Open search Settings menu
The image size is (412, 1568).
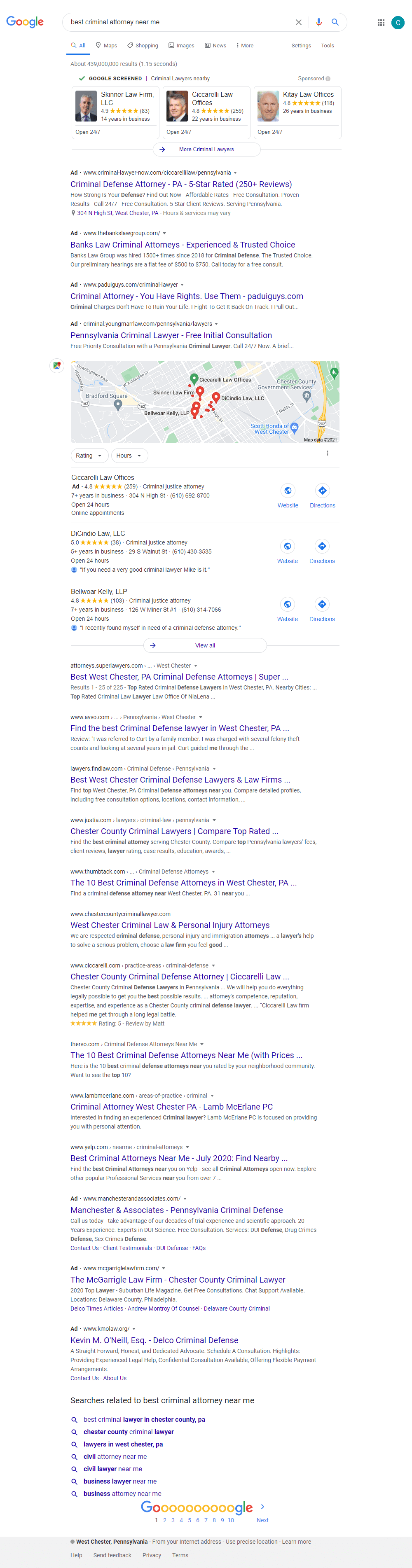point(301,46)
